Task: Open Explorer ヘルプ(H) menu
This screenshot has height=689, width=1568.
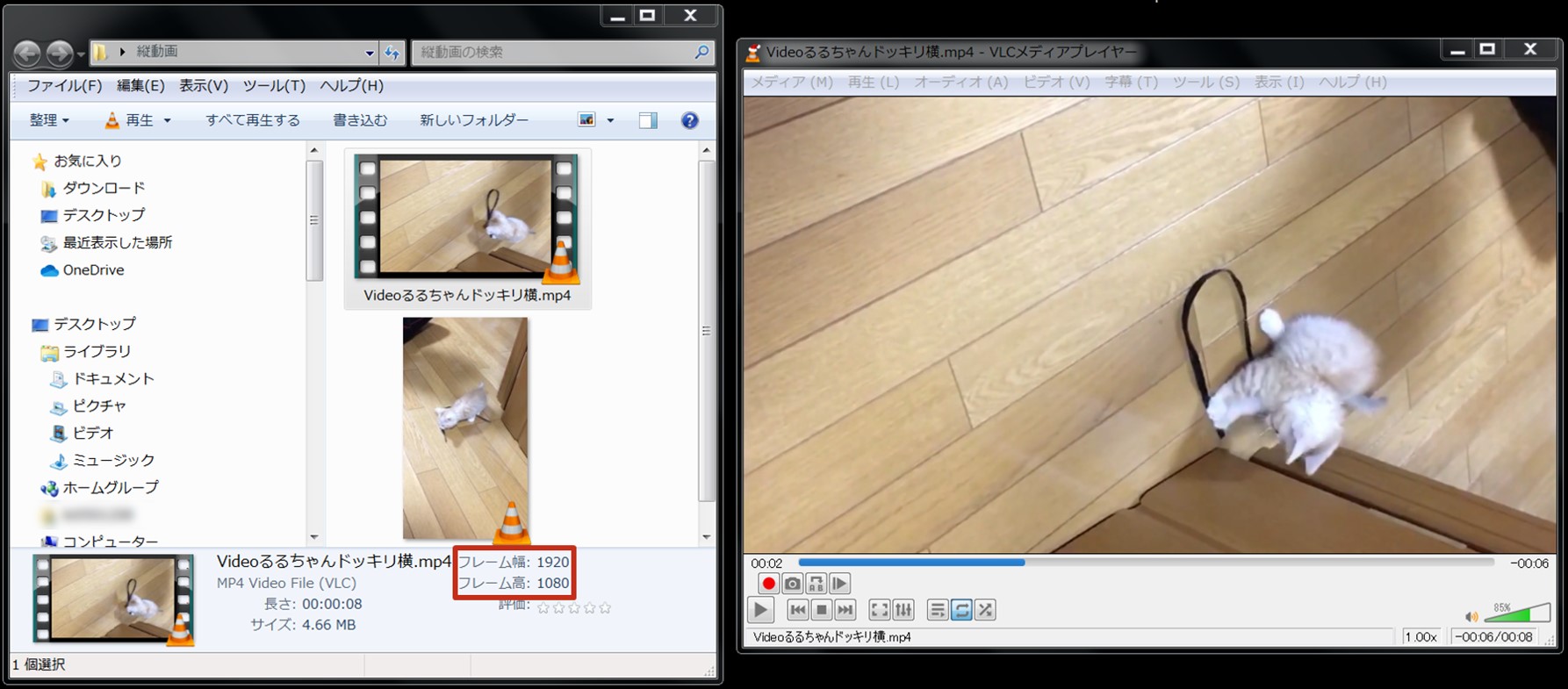Action: point(351,86)
